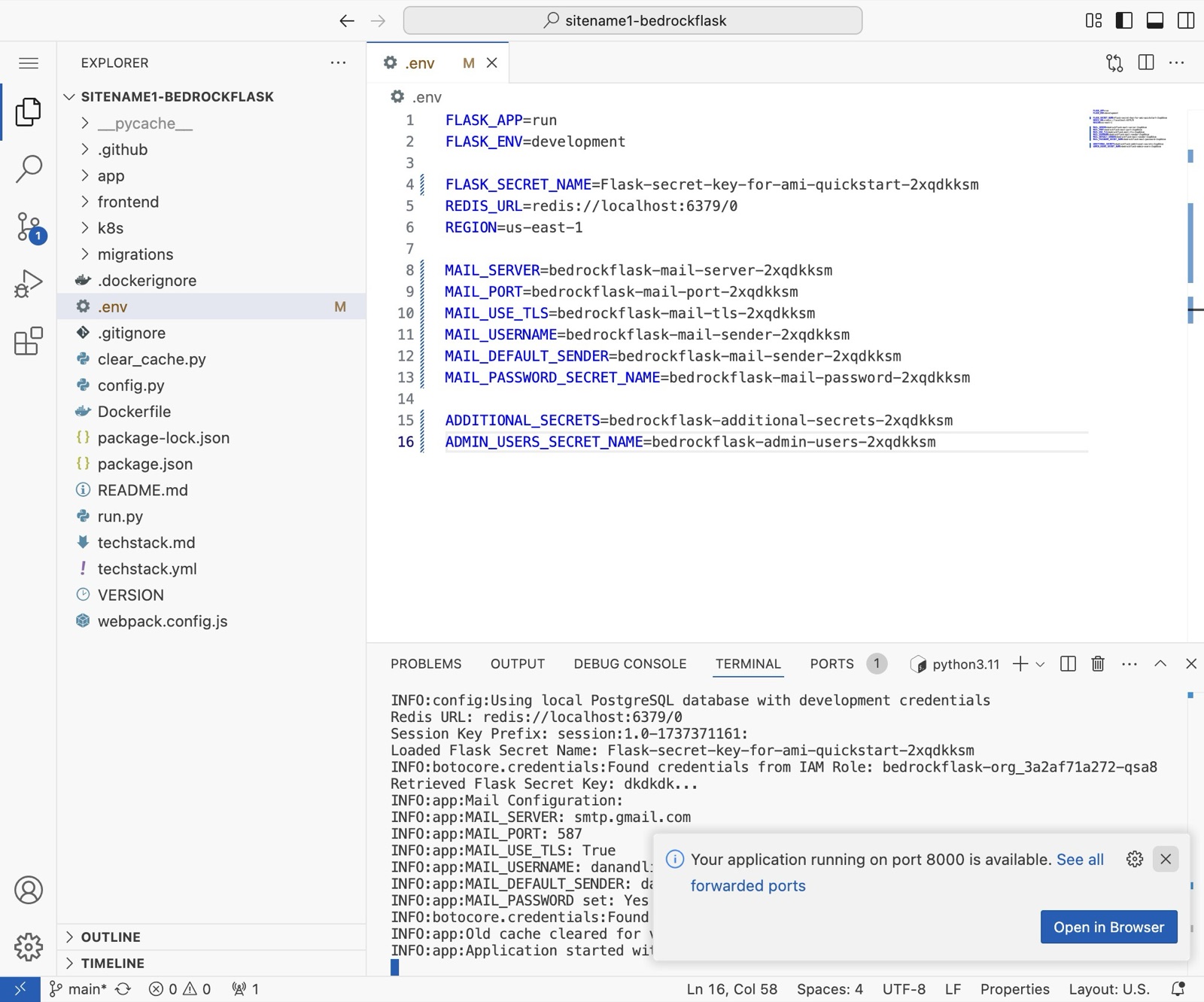
Task: Split the terminal
Action: [x=1068, y=664]
